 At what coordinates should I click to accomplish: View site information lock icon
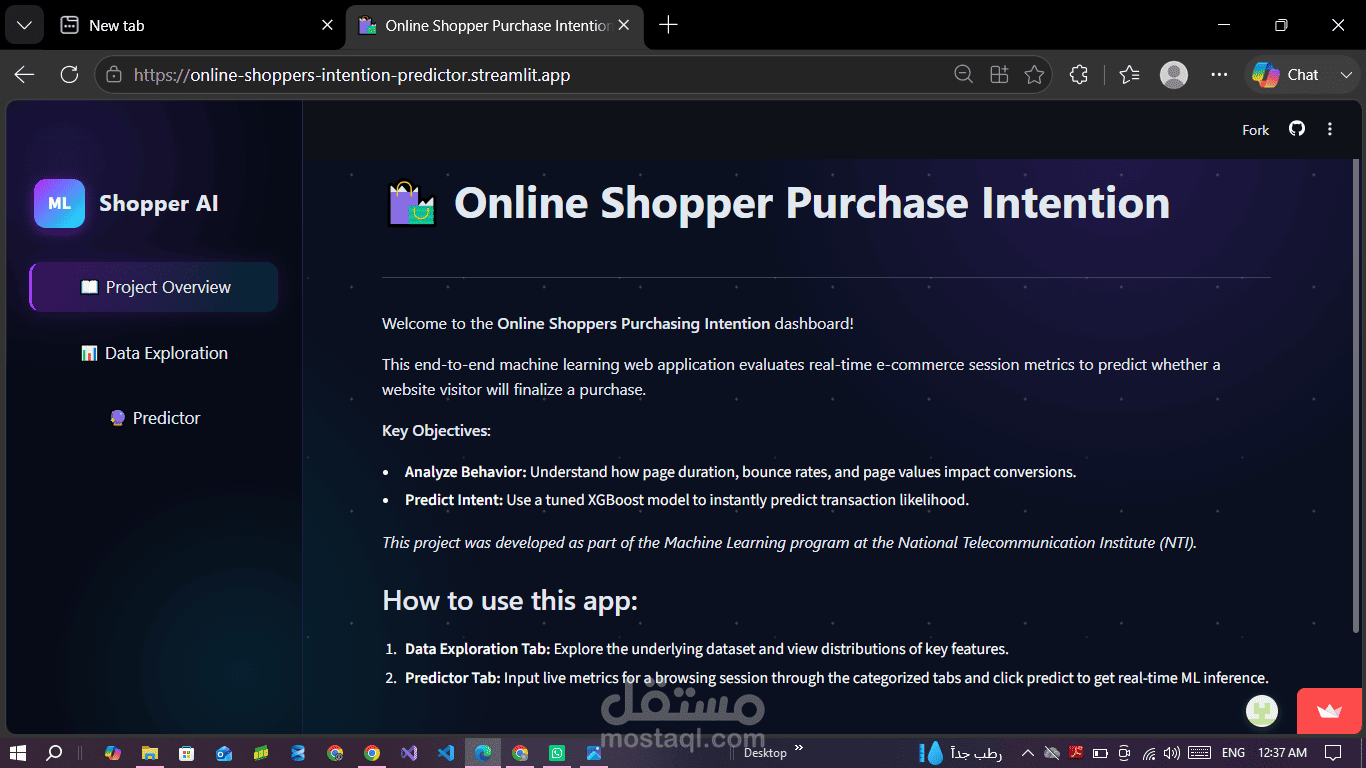coord(114,75)
